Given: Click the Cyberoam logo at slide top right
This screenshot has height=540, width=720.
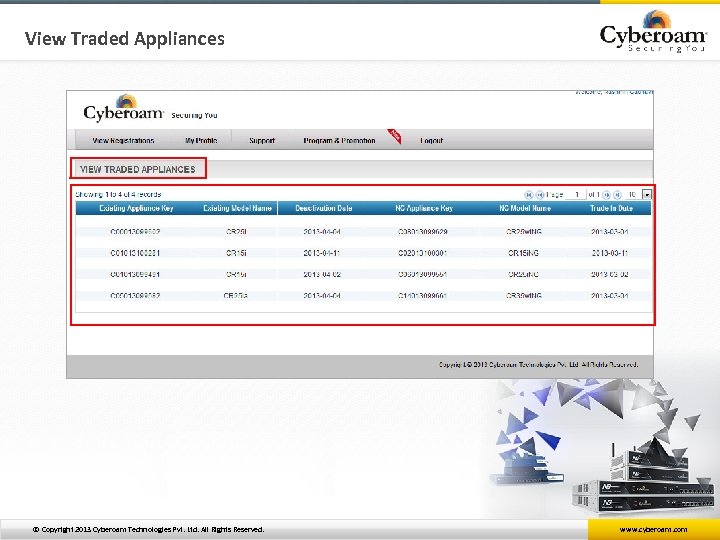Looking at the screenshot, I should click(x=653, y=31).
